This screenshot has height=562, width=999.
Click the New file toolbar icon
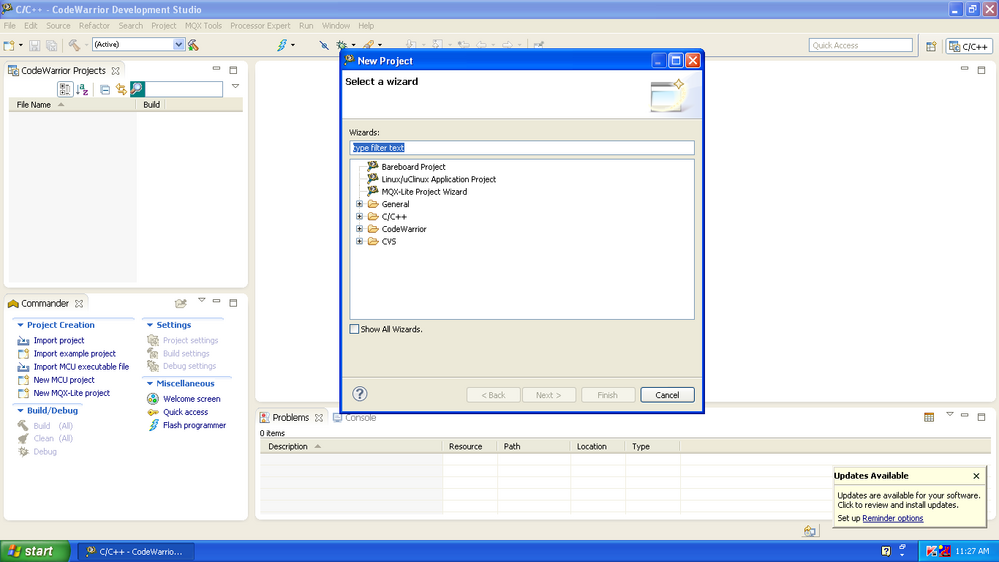coord(9,45)
